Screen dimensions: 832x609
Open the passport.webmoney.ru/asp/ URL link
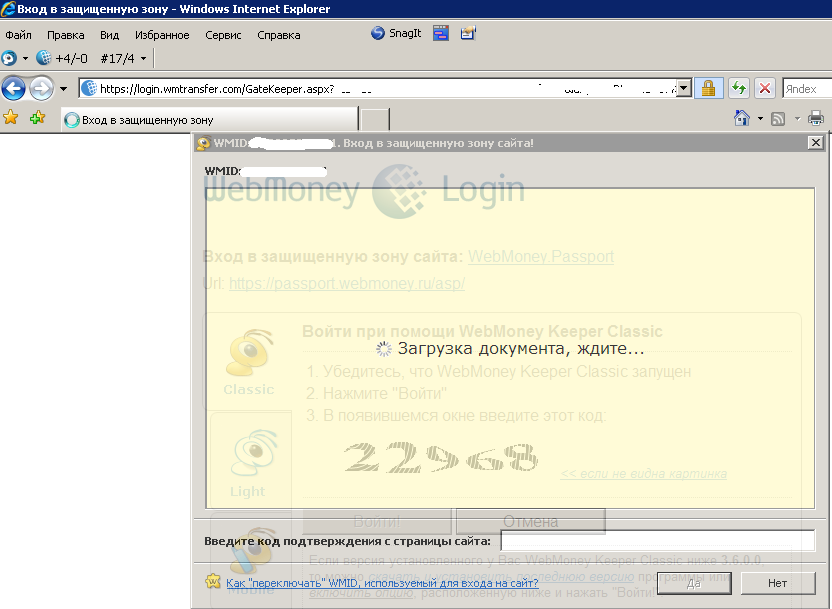[347, 283]
